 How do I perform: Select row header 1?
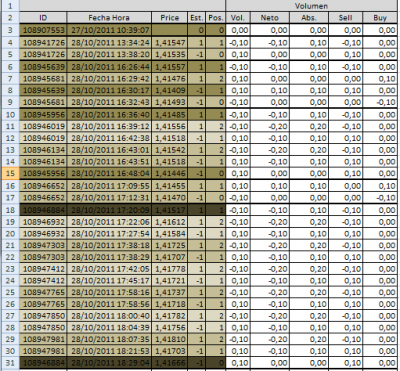coord(10,6)
